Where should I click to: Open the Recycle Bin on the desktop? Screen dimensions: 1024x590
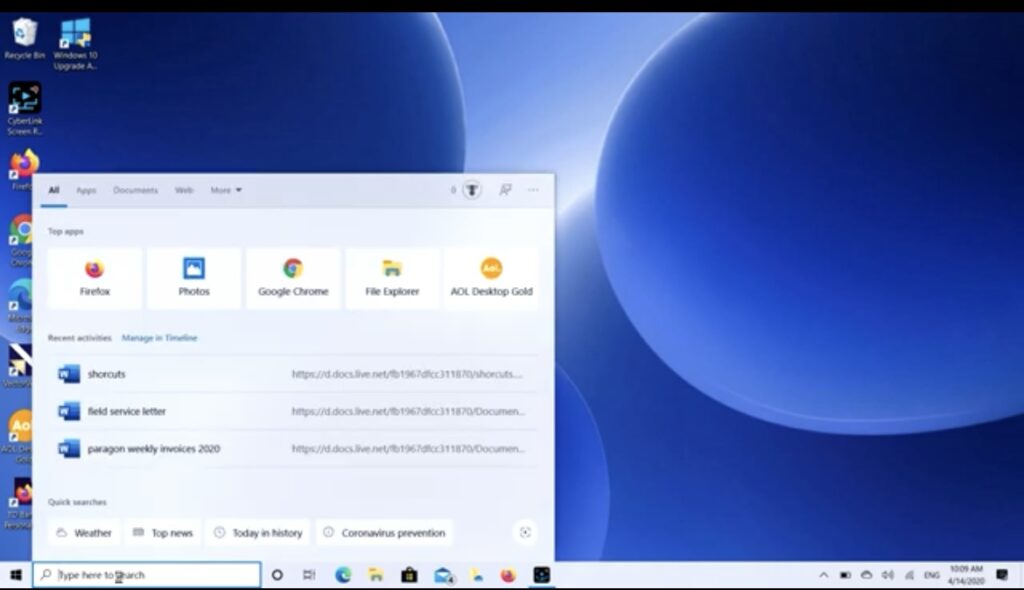tap(22, 30)
